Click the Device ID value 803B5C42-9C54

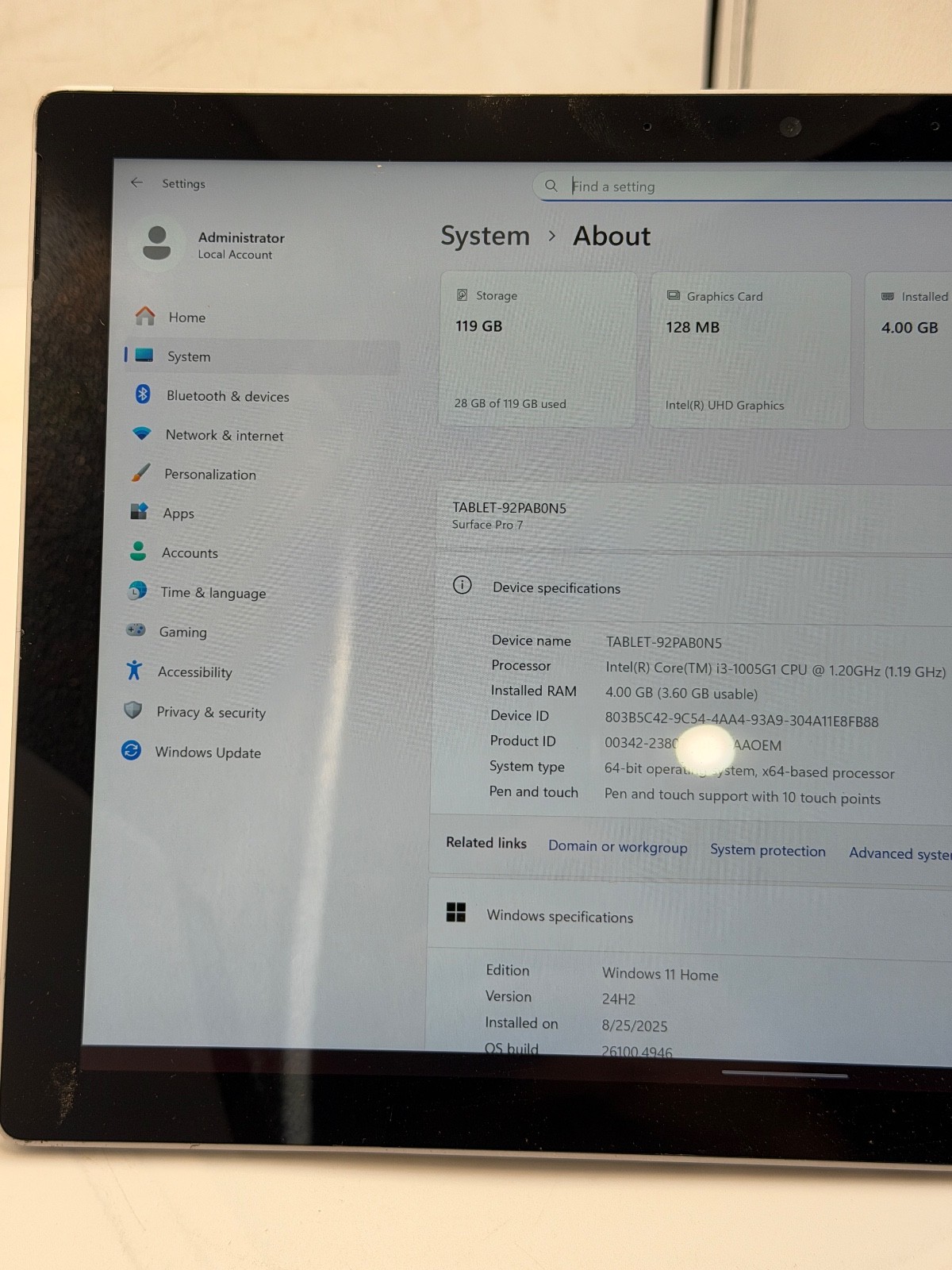(x=742, y=720)
